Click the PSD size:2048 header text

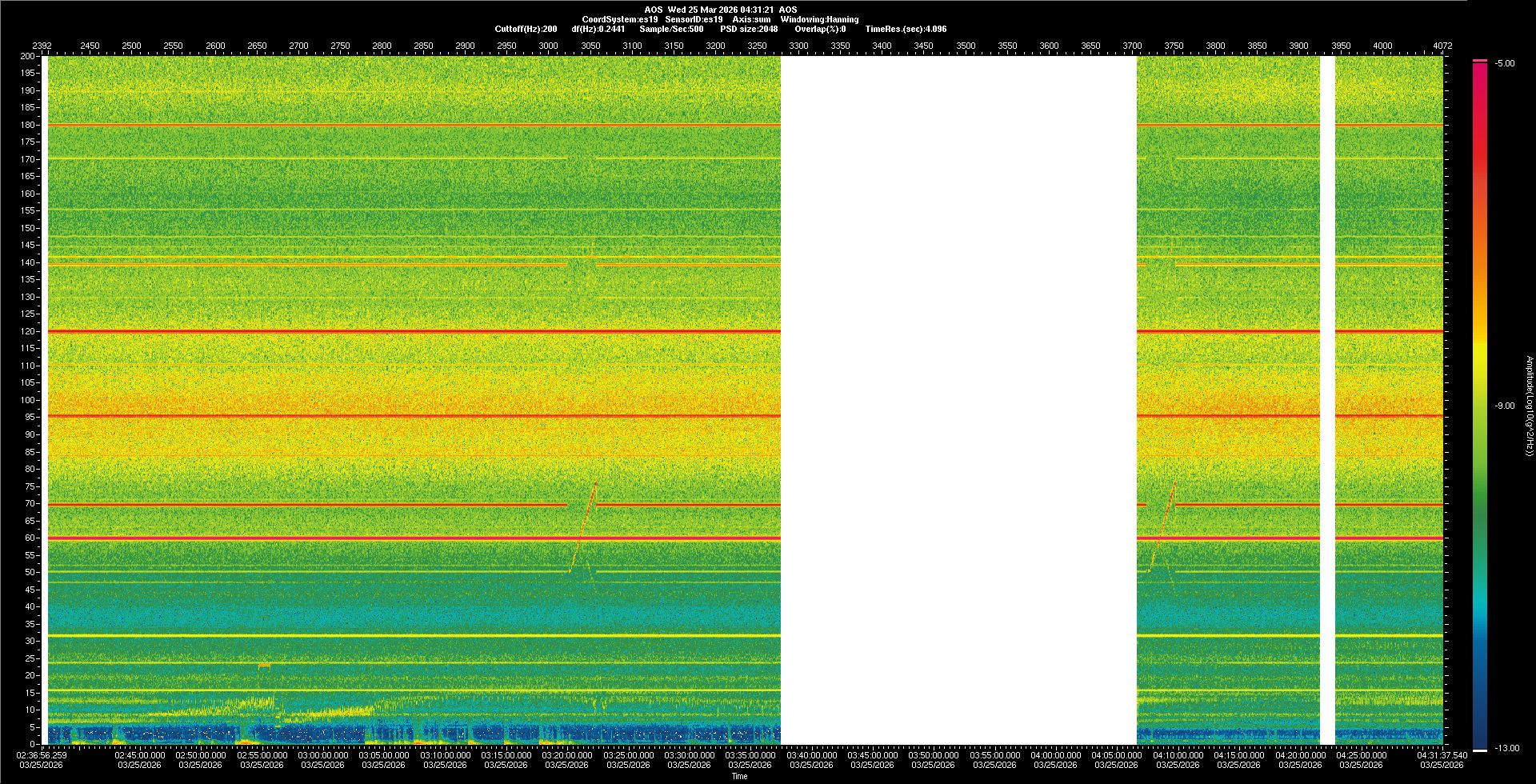tap(749, 29)
